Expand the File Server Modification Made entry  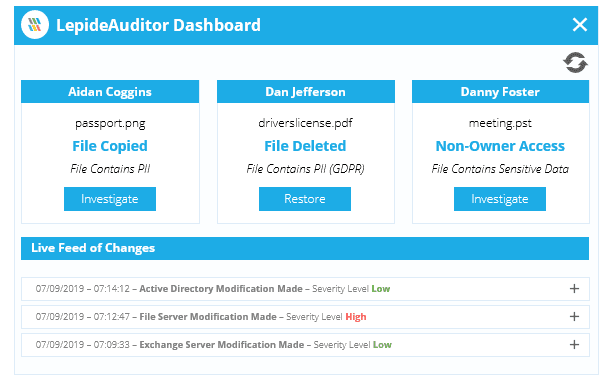(x=574, y=316)
